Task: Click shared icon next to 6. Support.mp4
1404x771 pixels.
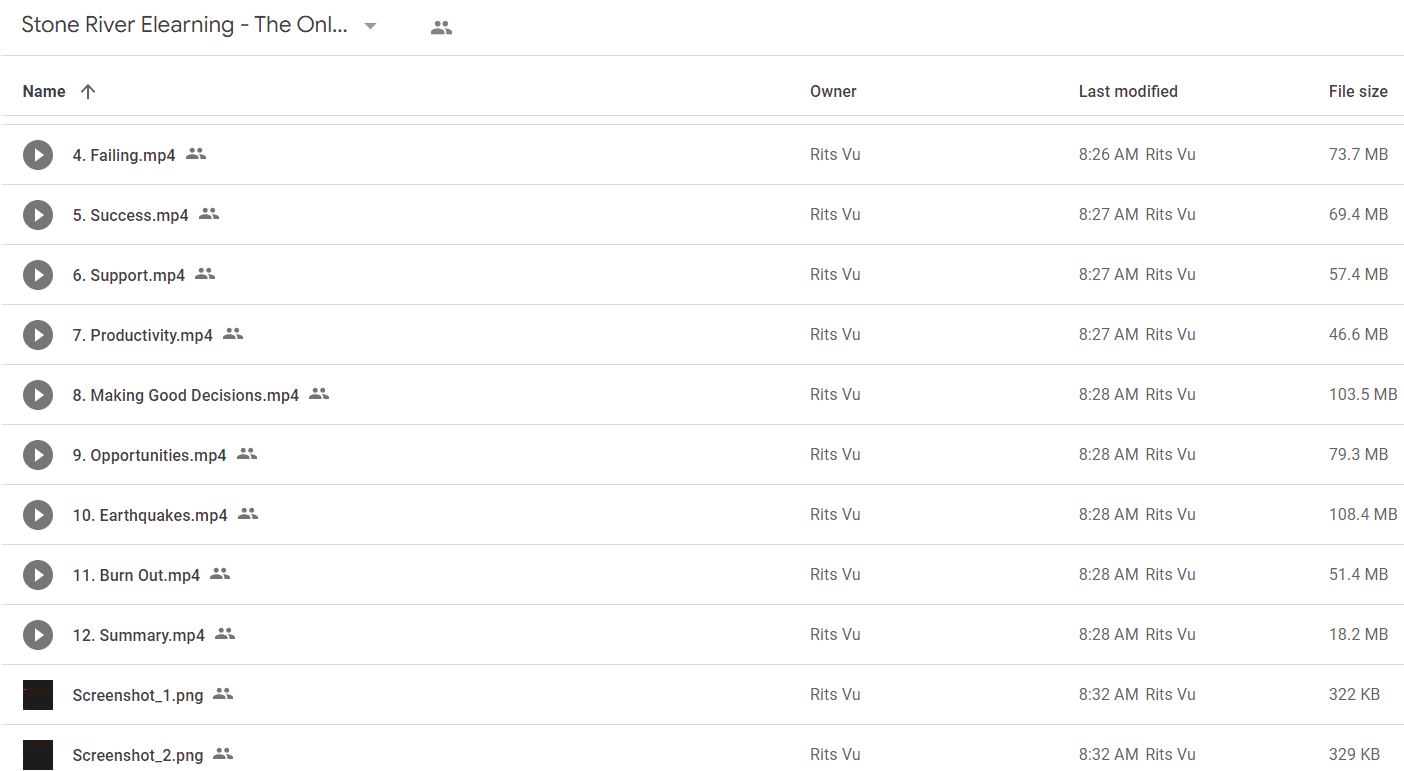Action: [205, 274]
